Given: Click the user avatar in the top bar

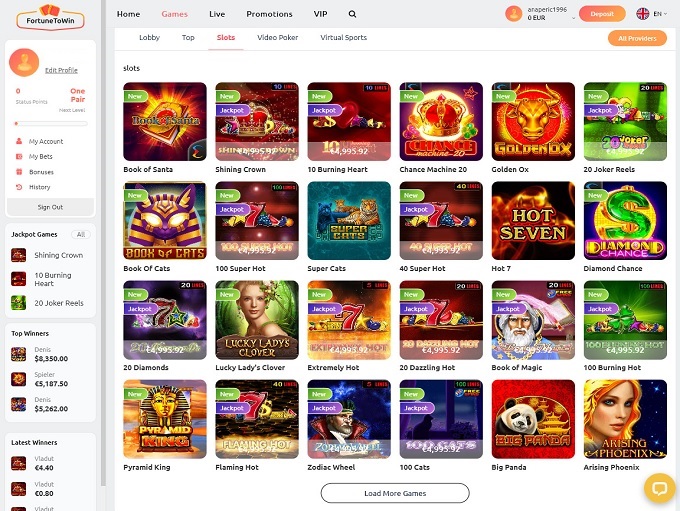Looking at the screenshot, I should pos(513,14).
